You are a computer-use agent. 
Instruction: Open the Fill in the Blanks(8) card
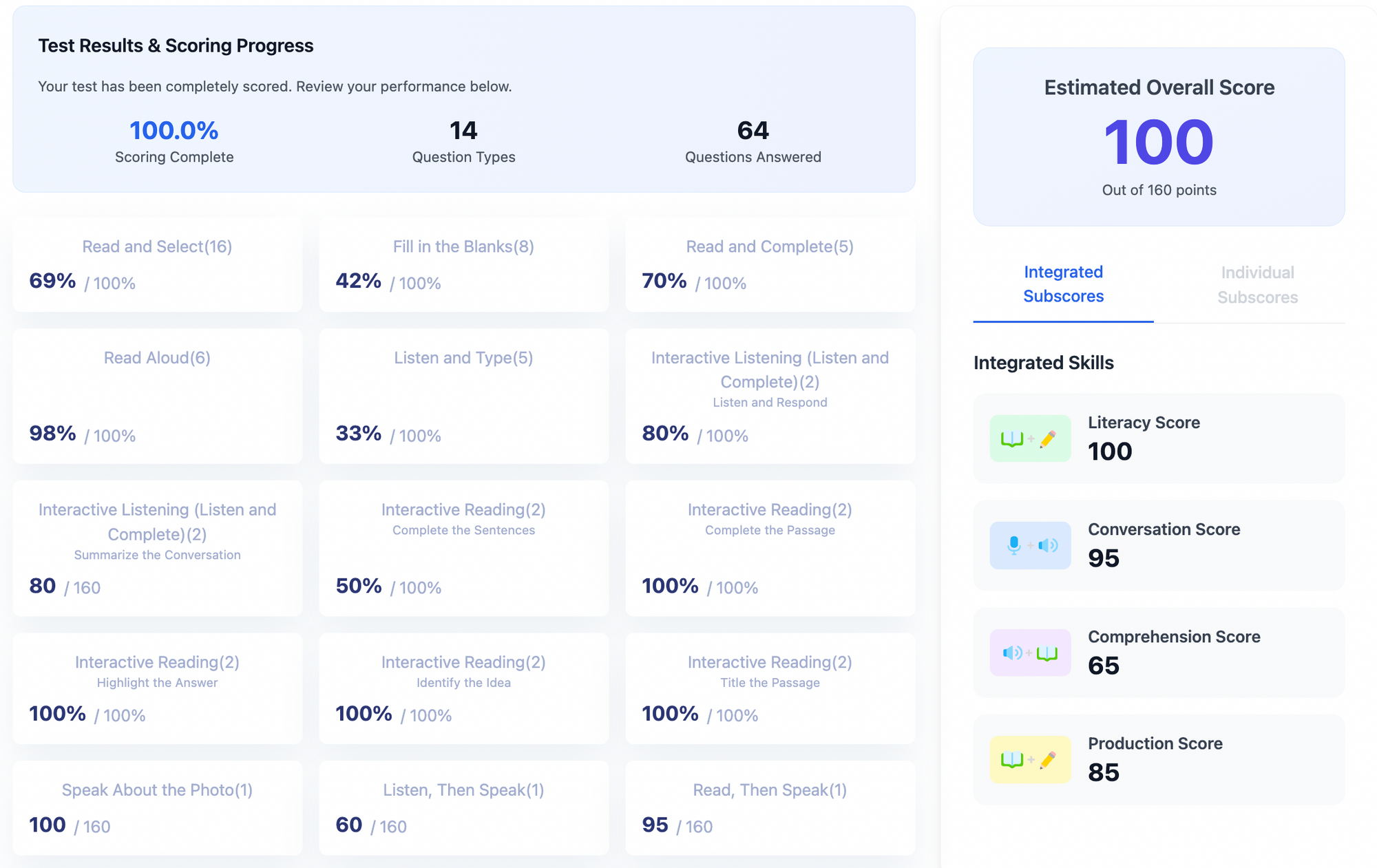463,265
